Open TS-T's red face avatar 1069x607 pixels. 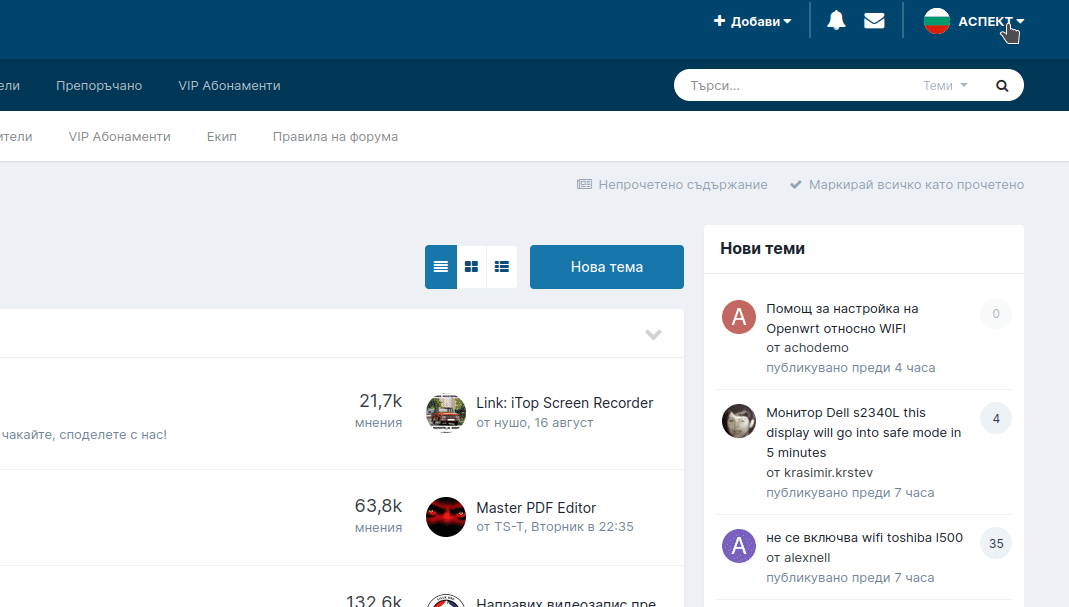pos(446,517)
